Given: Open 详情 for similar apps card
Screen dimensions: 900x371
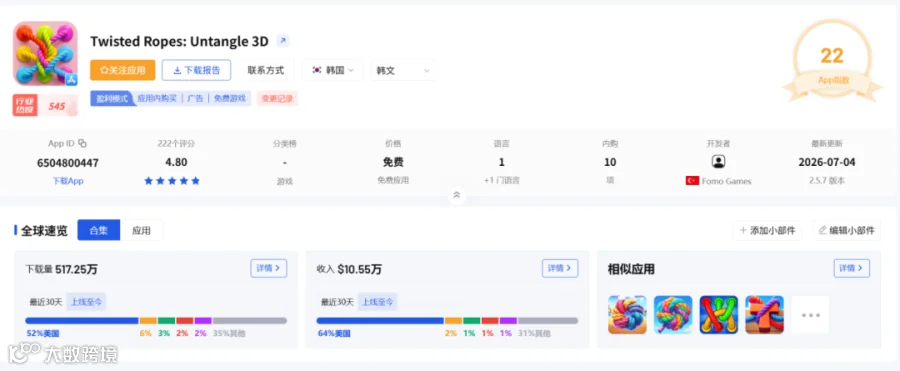Looking at the screenshot, I should point(852,268).
